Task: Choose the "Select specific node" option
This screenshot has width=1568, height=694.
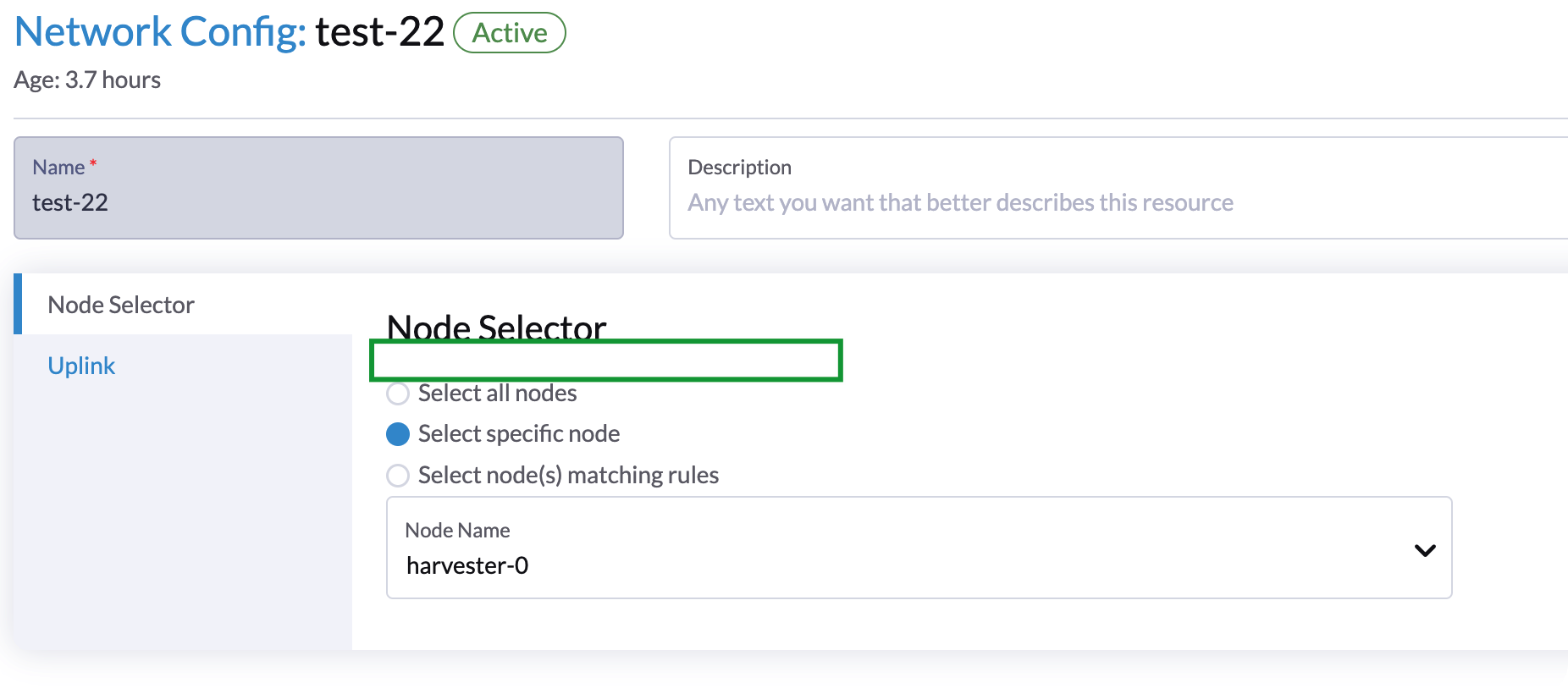Action: click(398, 434)
